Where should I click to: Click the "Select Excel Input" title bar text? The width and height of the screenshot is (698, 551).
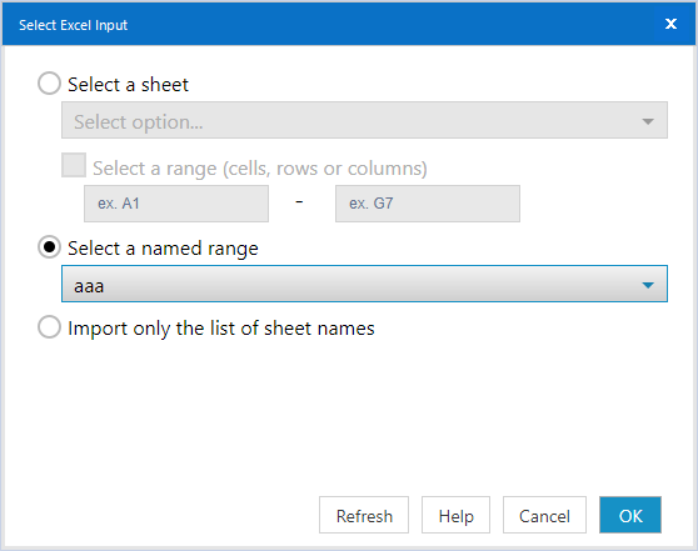coord(73,25)
